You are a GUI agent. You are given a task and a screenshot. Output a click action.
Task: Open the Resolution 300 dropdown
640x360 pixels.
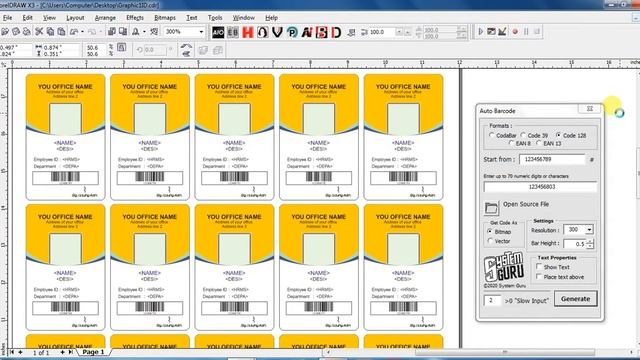[x=589, y=230]
